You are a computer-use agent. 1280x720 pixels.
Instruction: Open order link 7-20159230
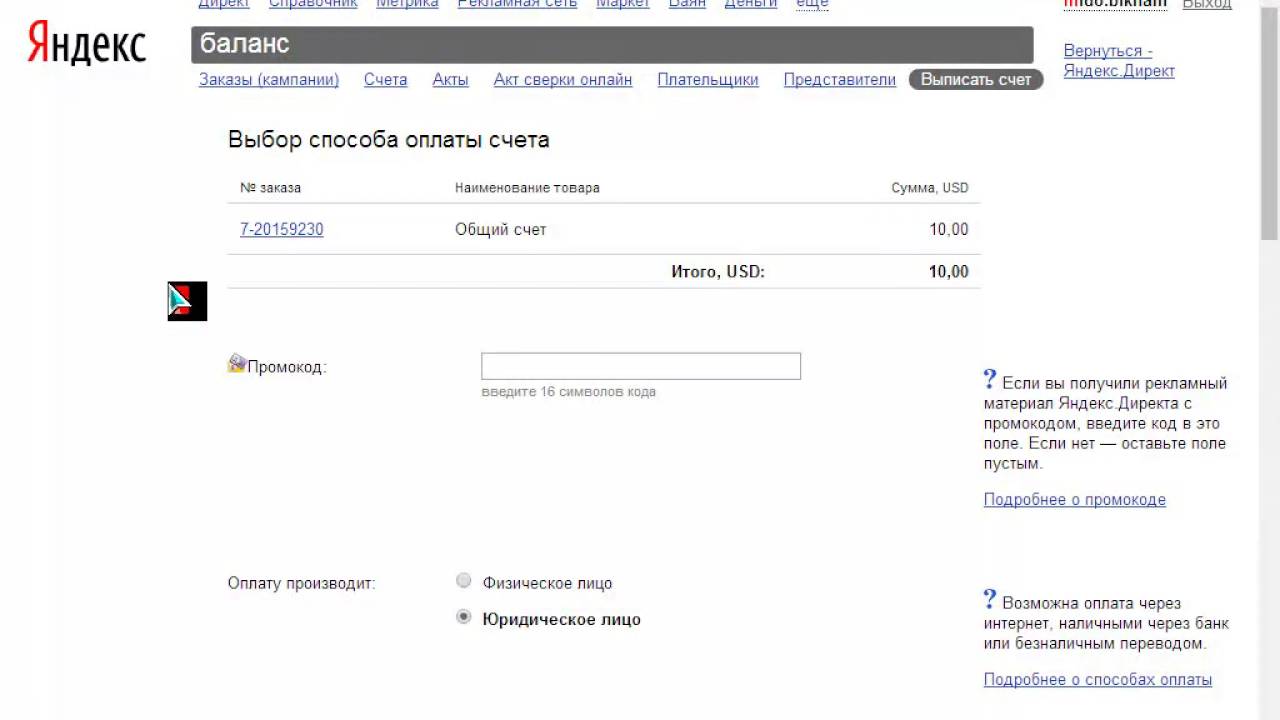pos(282,229)
